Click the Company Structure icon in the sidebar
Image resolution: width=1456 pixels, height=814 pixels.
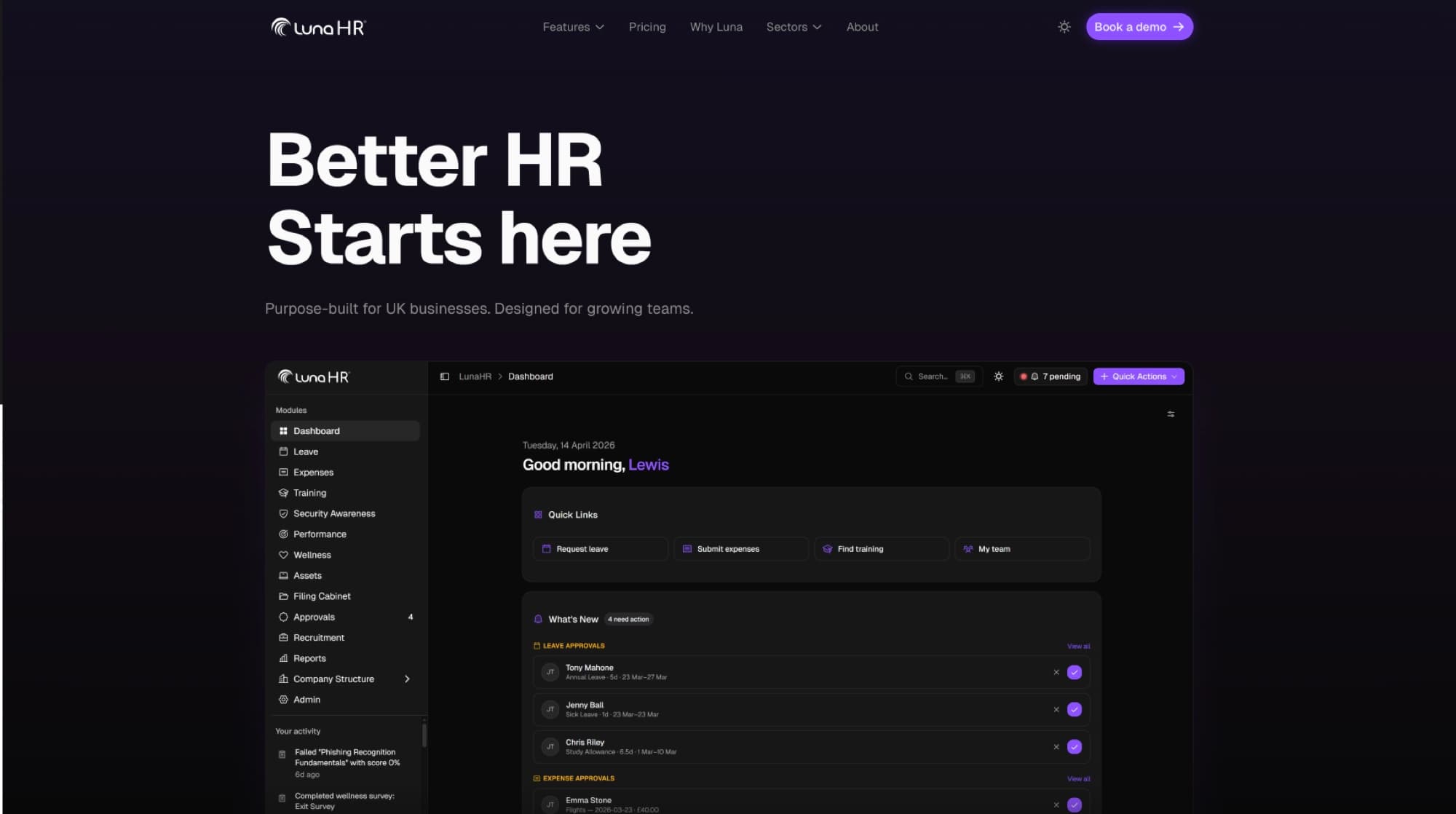[x=283, y=679]
